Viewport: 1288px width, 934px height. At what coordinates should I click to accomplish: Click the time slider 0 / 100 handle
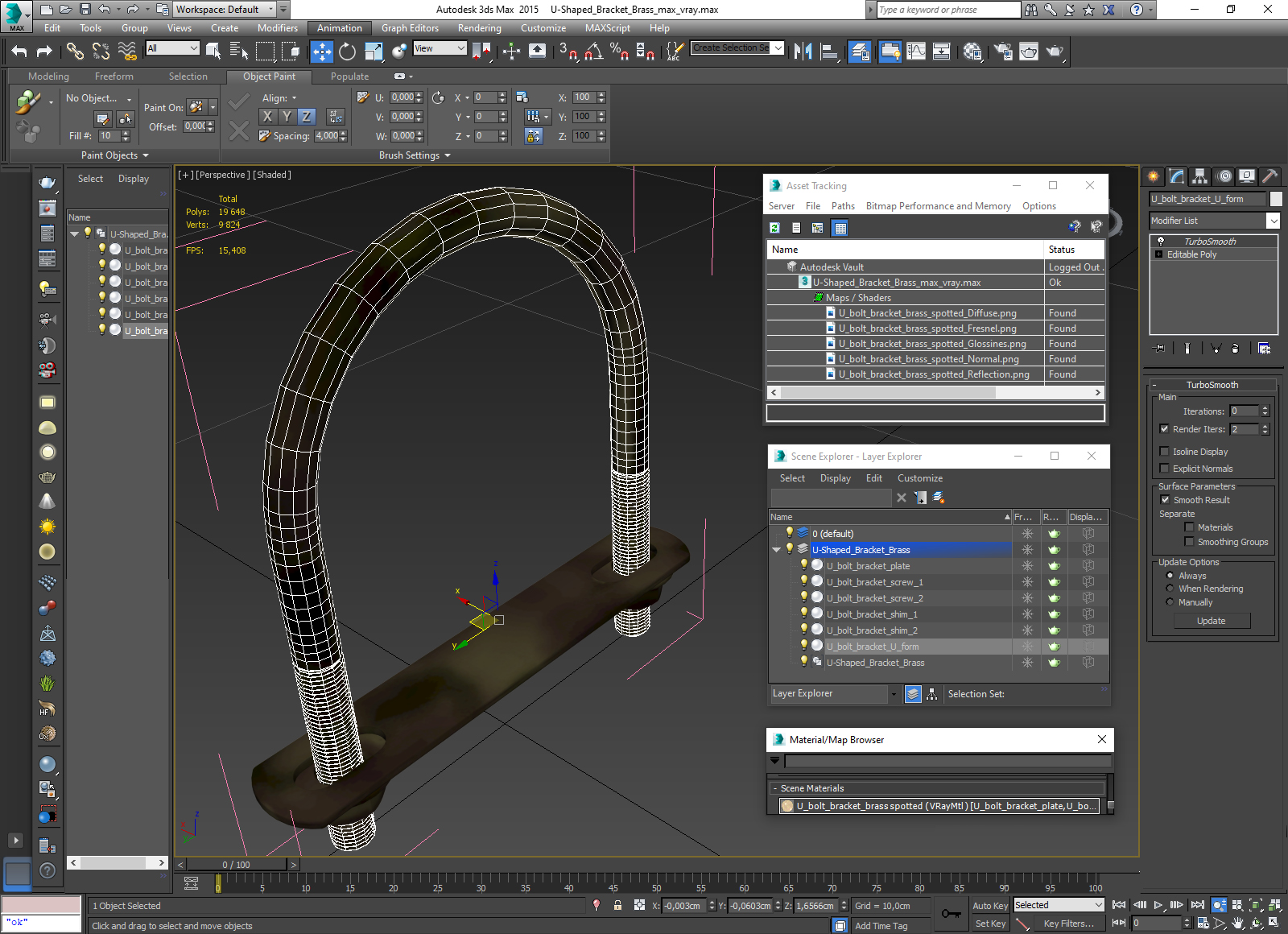(236, 865)
